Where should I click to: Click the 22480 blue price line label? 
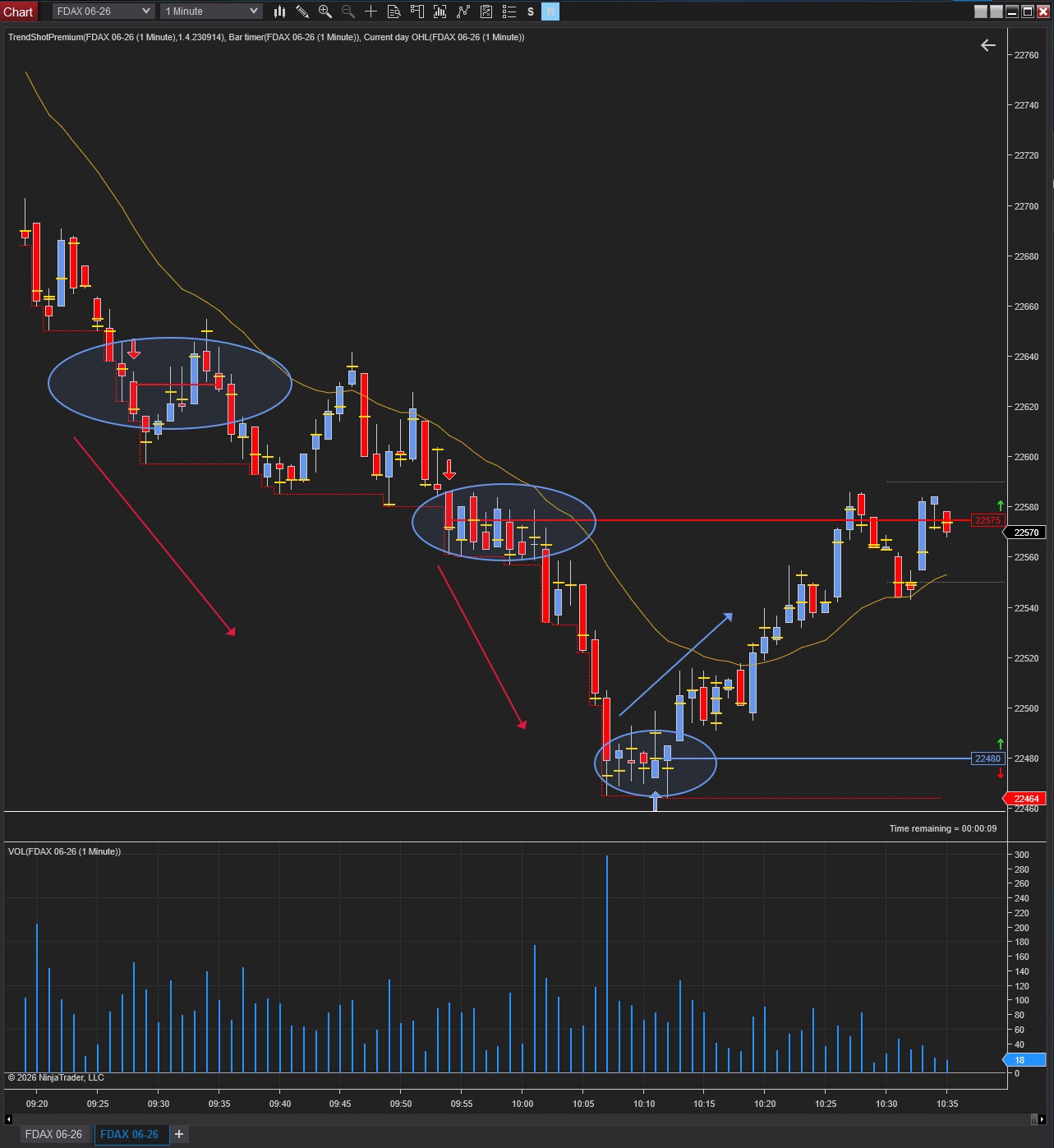pos(987,758)
